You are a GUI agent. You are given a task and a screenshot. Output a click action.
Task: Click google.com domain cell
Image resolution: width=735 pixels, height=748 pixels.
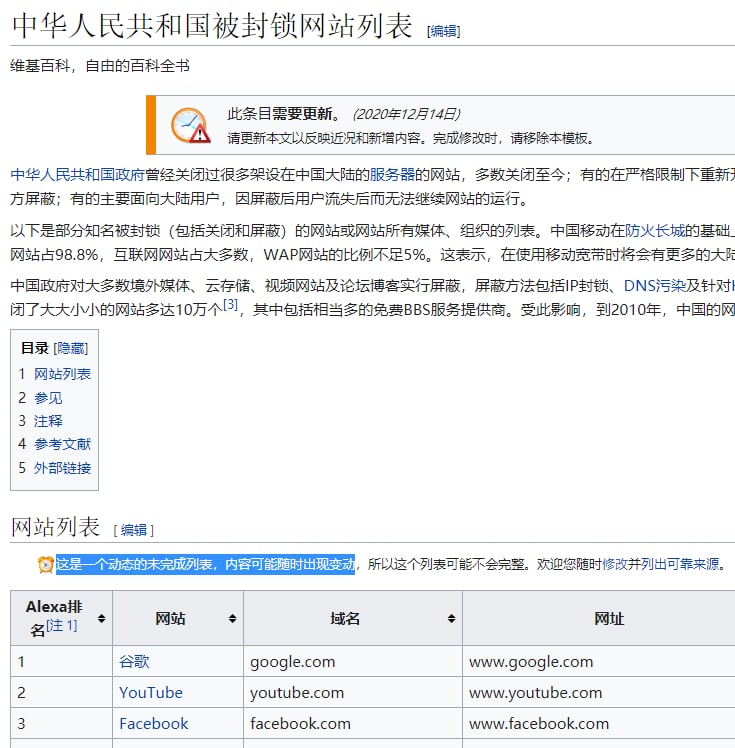point(352,661)
